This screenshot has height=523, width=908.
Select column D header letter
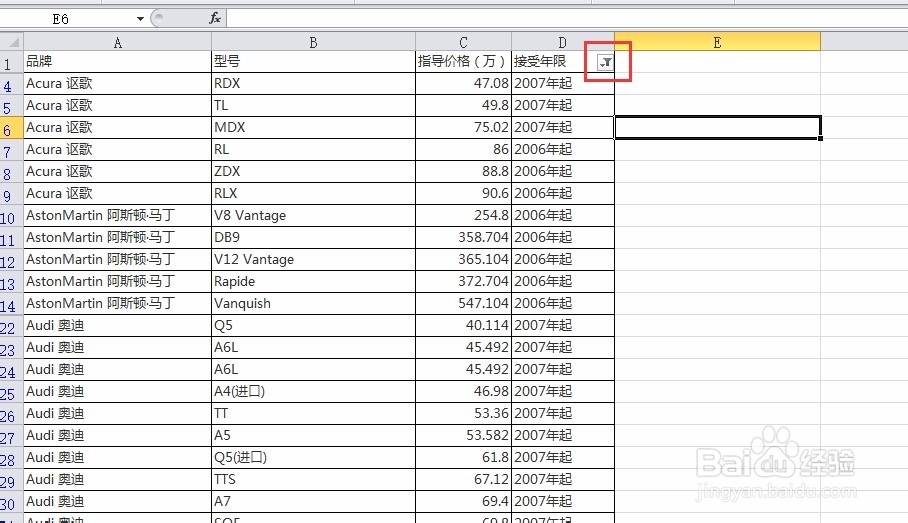click(562, 42)
